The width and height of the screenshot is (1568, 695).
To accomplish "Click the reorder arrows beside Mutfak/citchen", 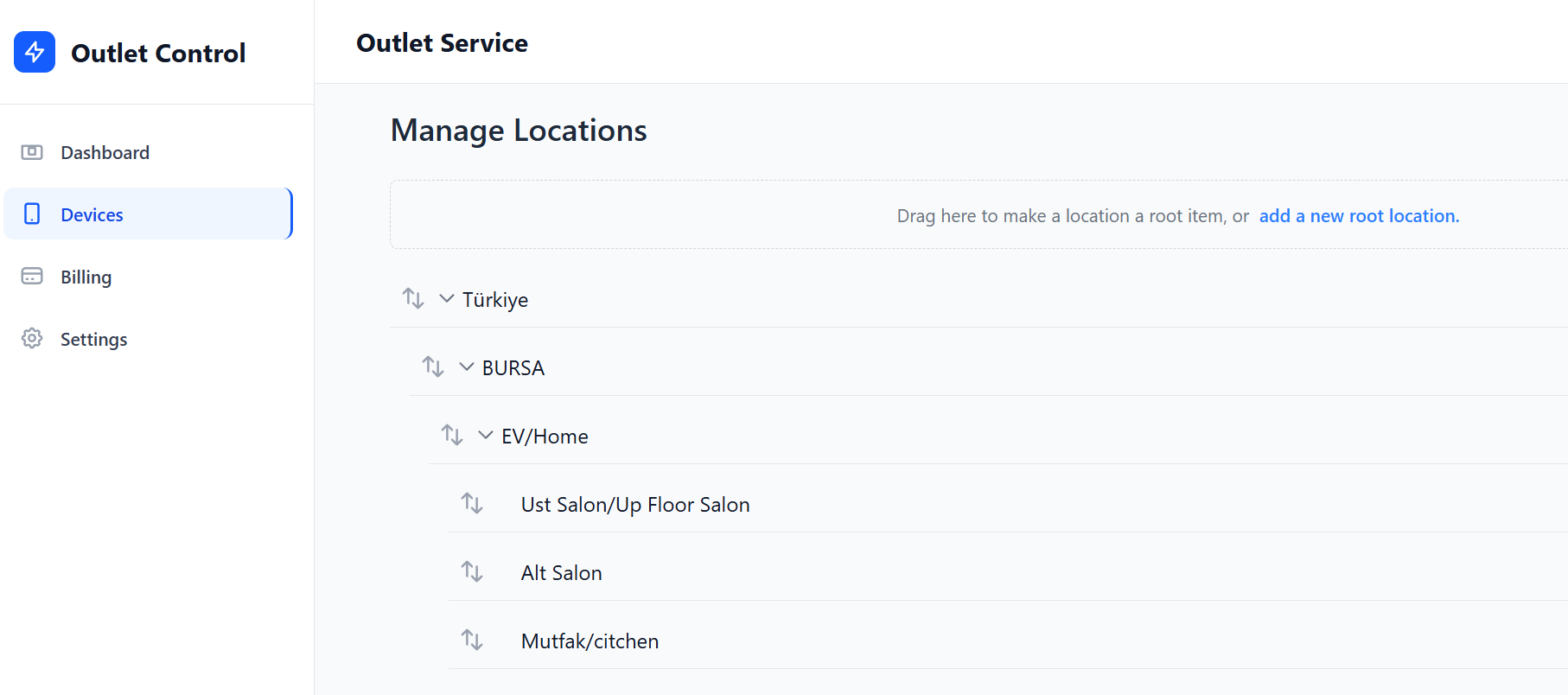I will coord(472,640).
